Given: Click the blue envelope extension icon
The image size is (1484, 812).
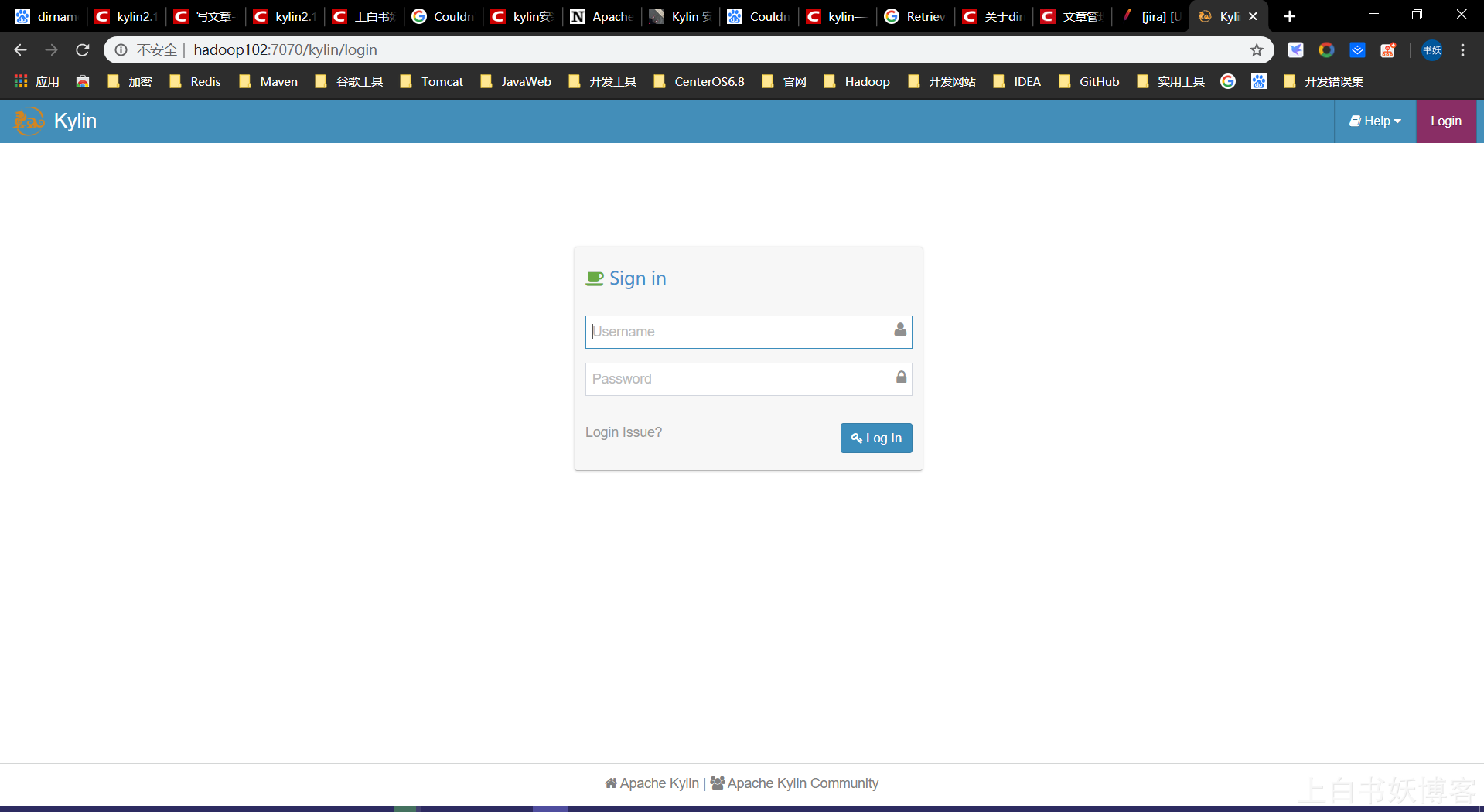Looking at the screenshot, I should (x=1357, y=50).
